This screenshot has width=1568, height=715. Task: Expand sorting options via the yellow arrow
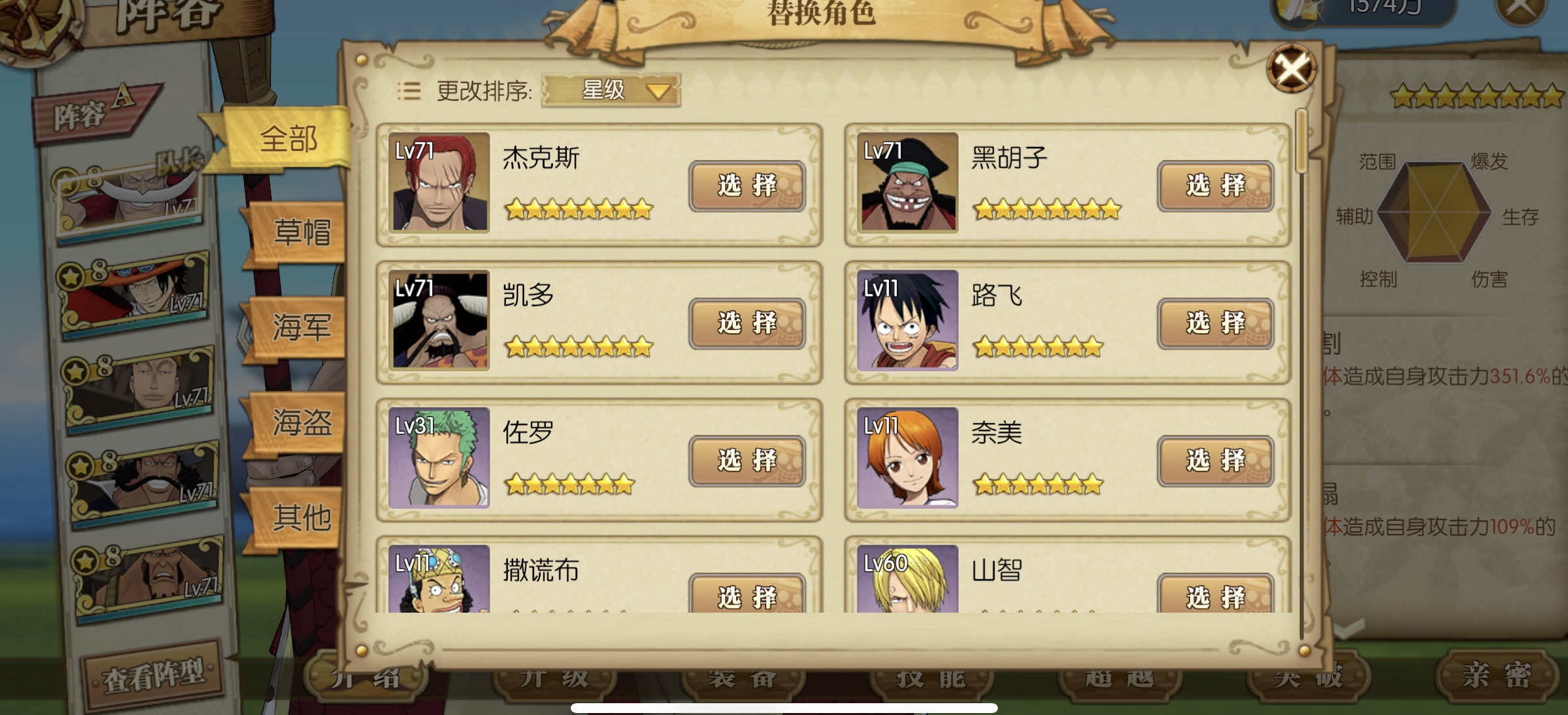[658, 91]
